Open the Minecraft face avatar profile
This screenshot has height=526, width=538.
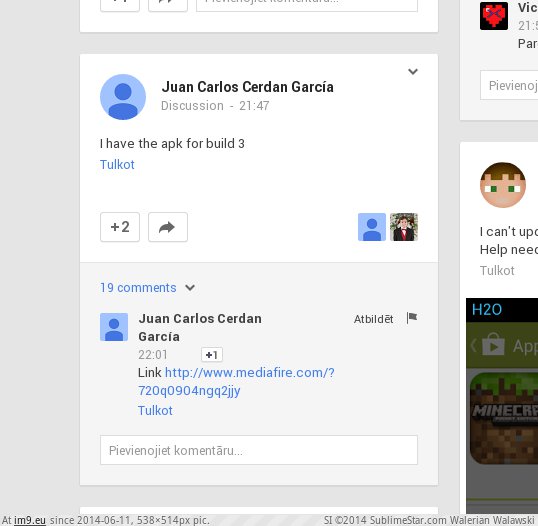coord(503,185)
